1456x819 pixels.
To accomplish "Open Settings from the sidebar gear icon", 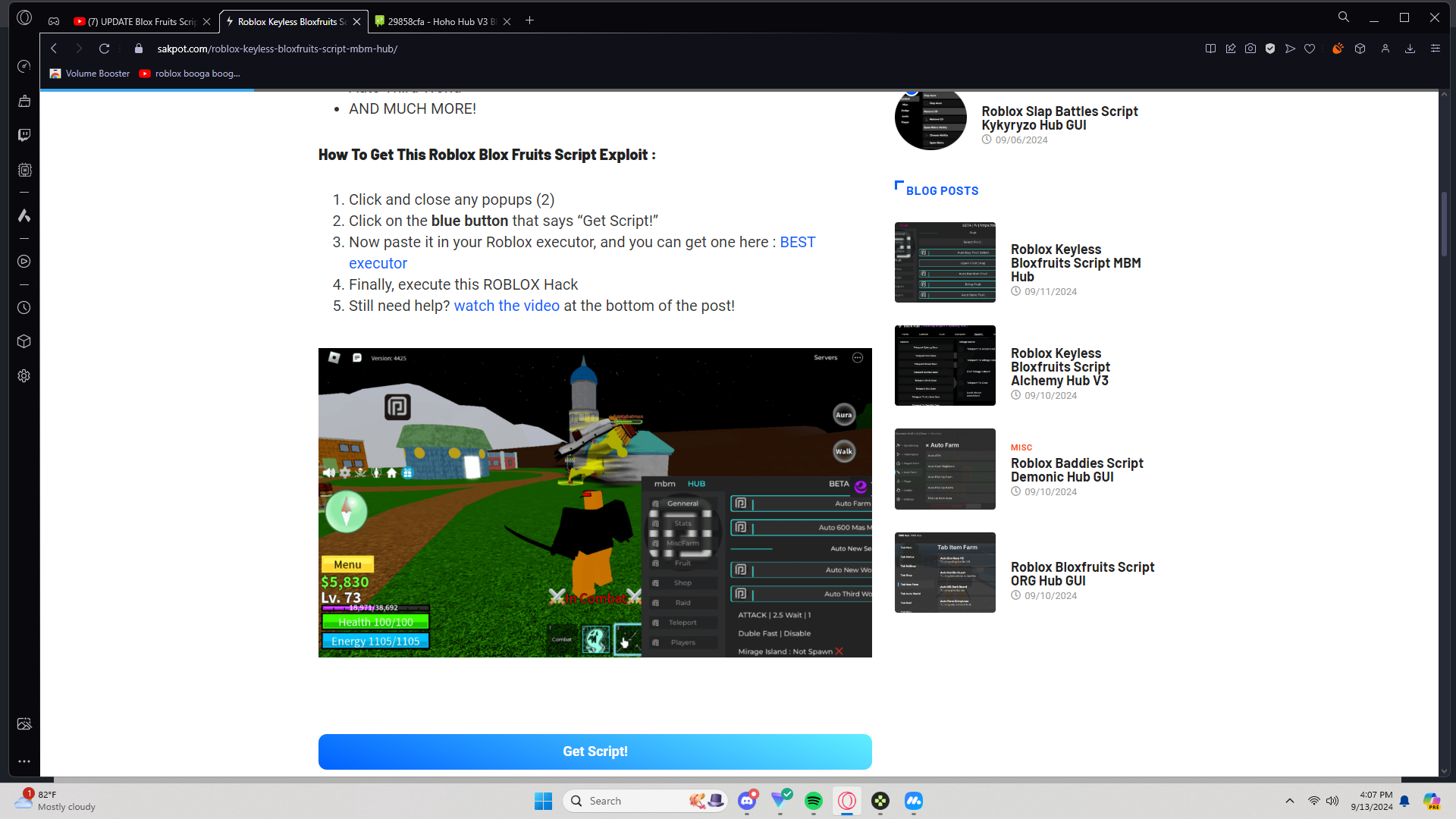I will (24, 376).
